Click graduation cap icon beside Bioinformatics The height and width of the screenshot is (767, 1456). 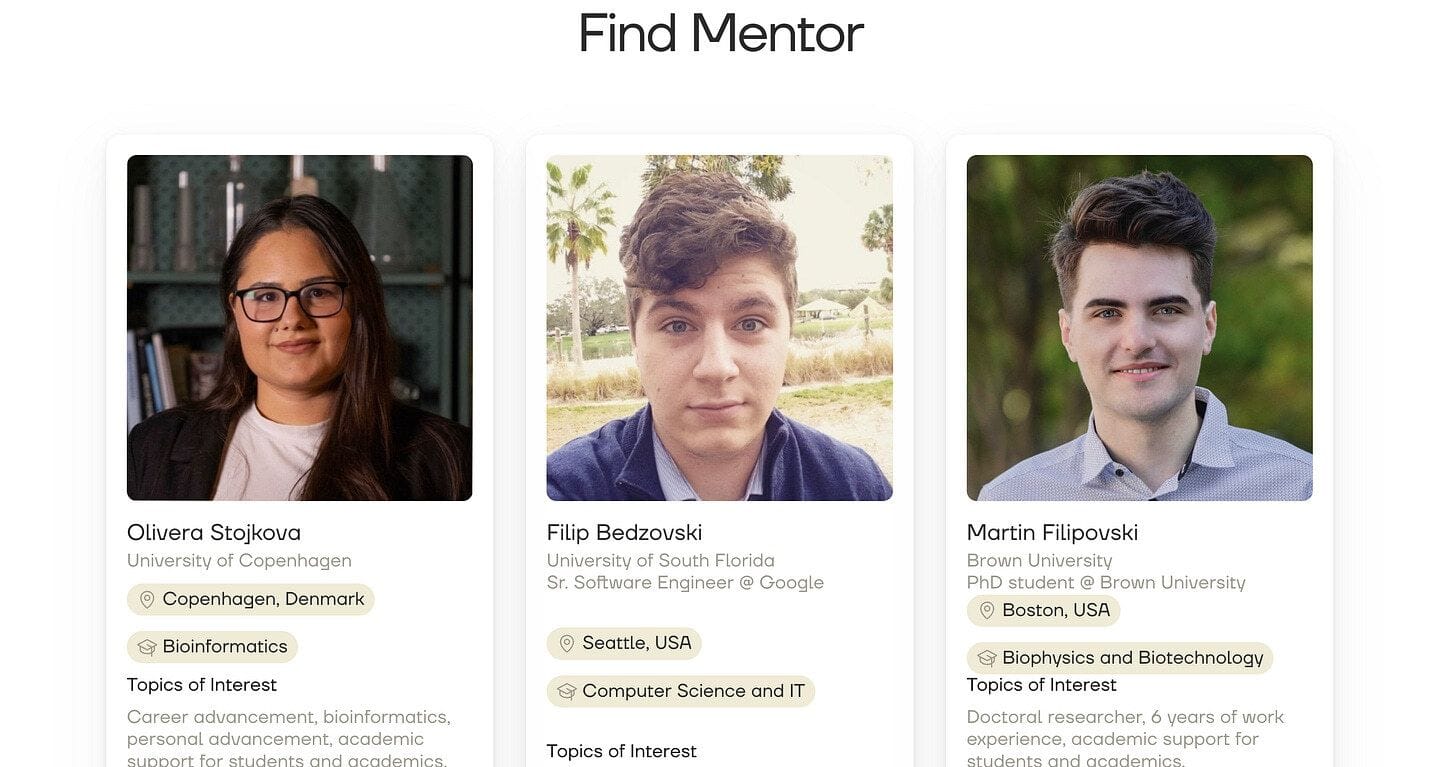point(147,647)
